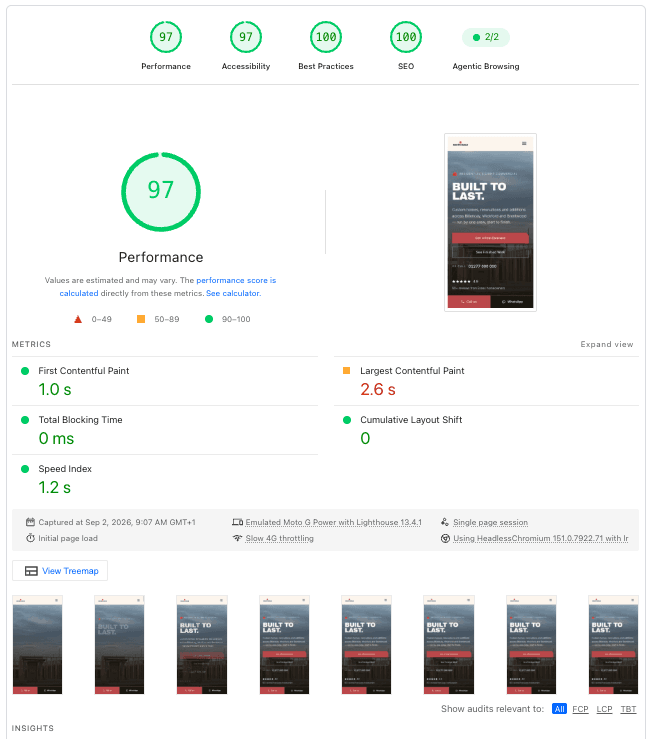Click the METRICS section heading
This screenshot has height=739, width=652.
[31, 345]
